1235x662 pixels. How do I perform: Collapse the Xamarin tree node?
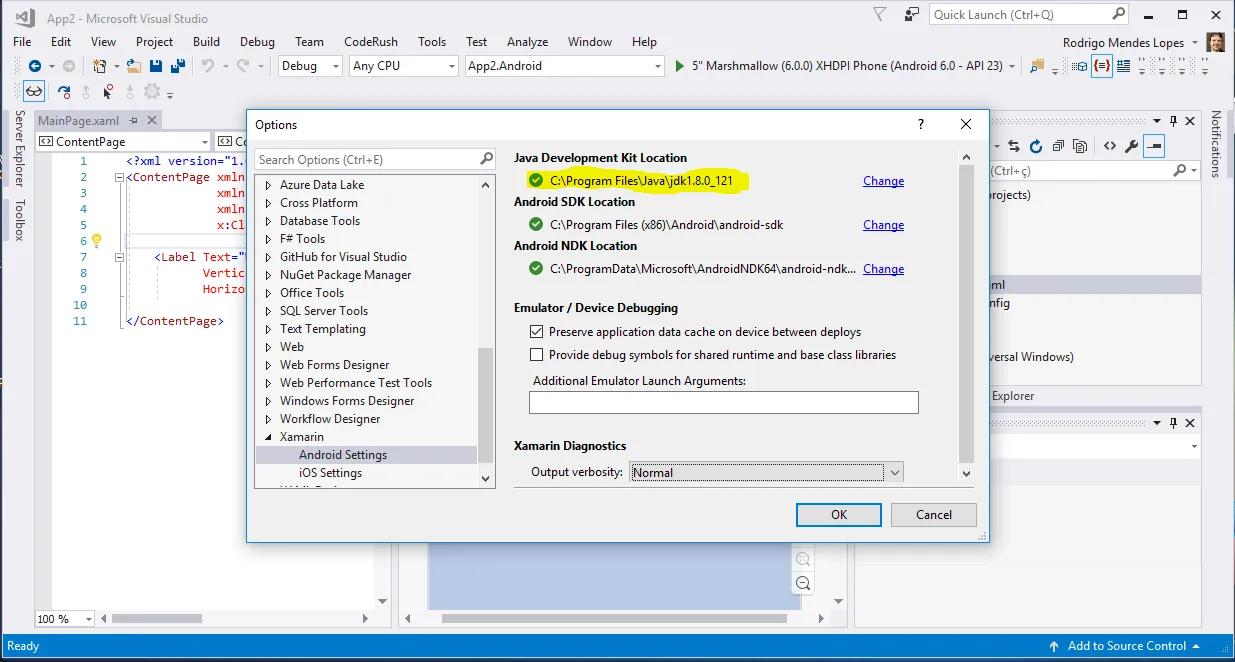pyautogui.click(x=268, y=437)
